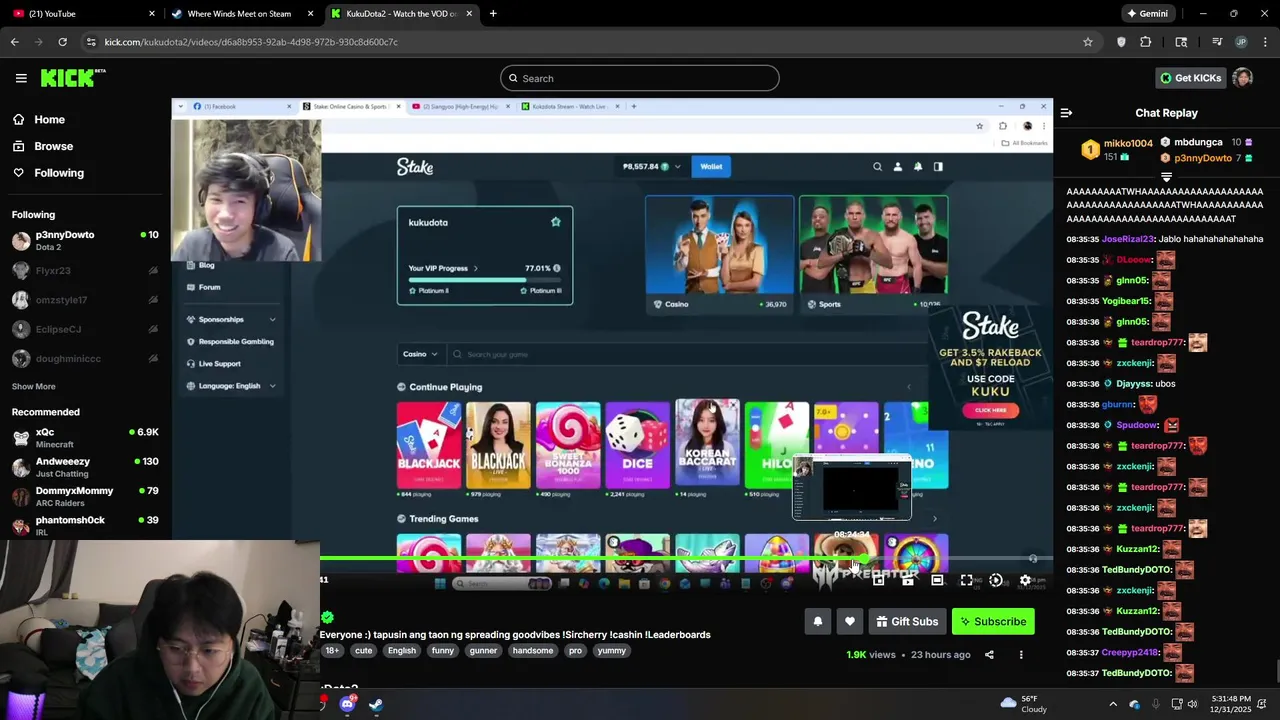Expand Show More followed channels
1280x720 pixels.
34,387
